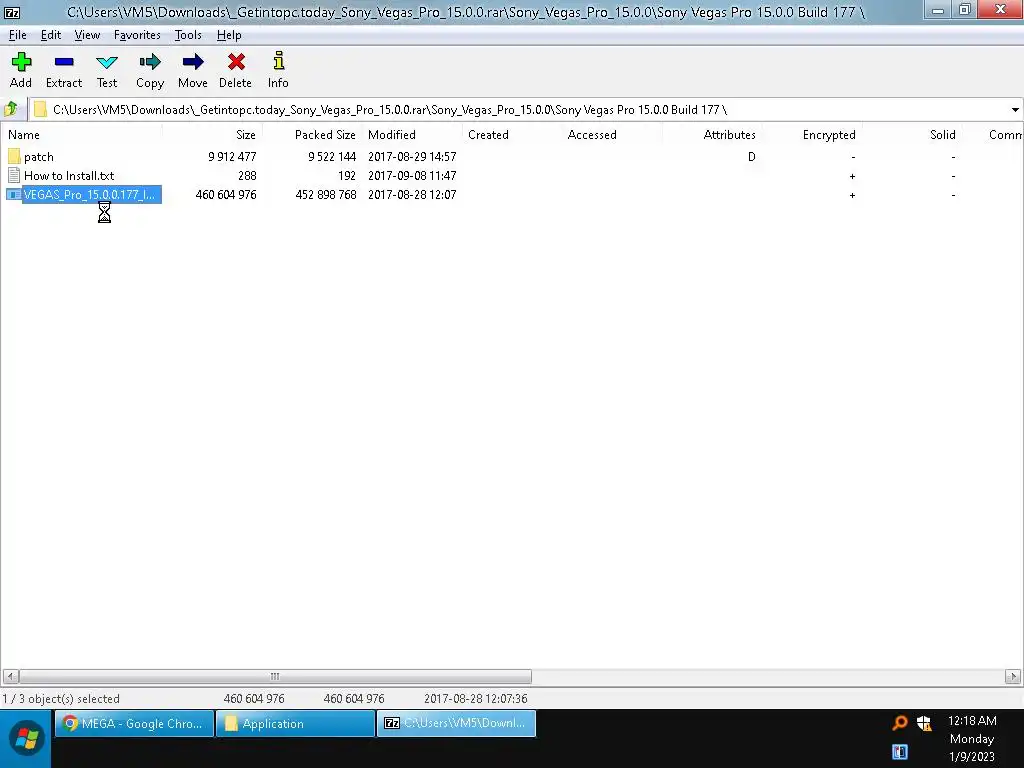Click the security shield tray icon

click(924, 723)
